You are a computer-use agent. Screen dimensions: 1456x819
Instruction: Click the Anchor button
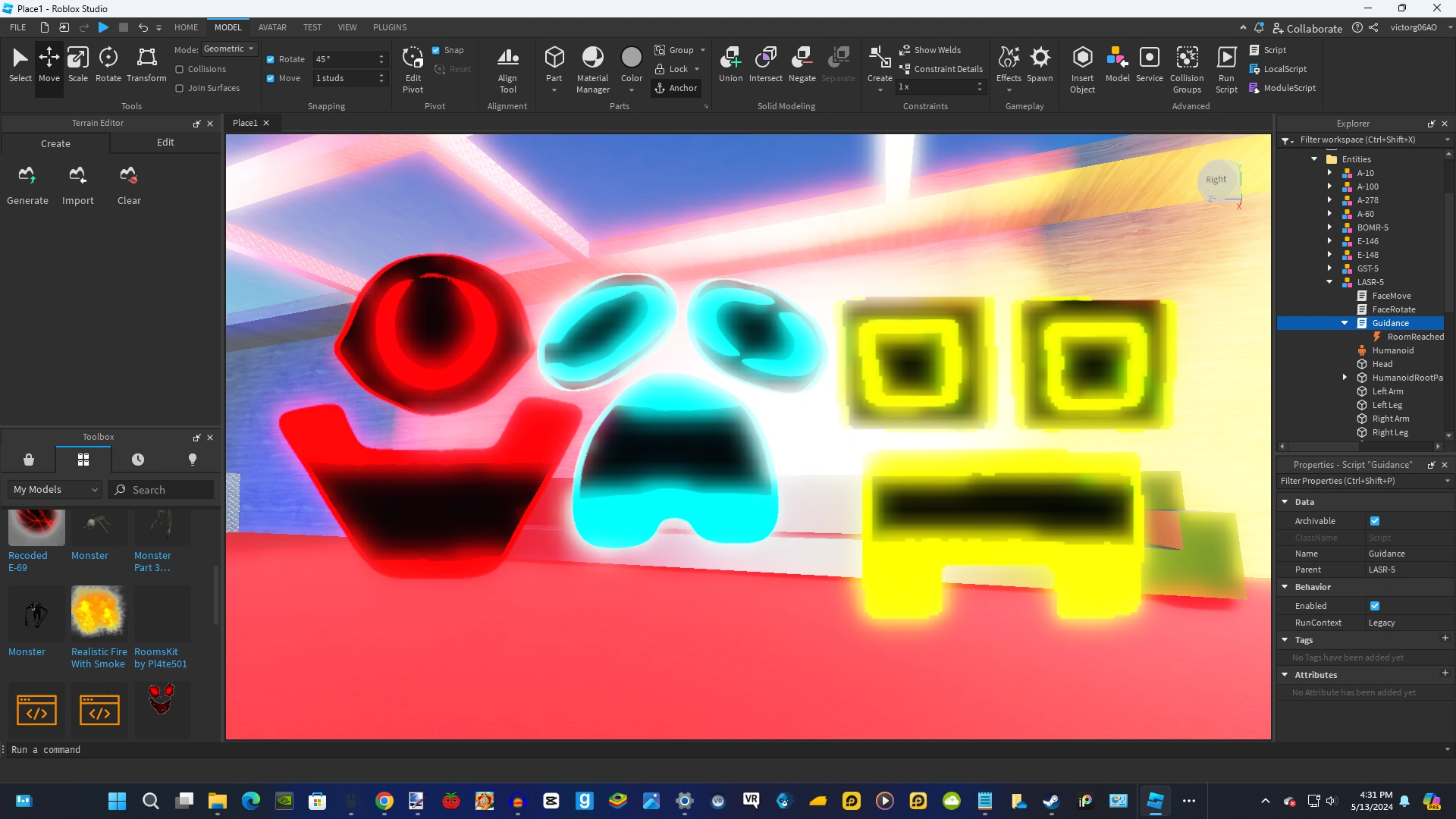(x=676, y=88)
